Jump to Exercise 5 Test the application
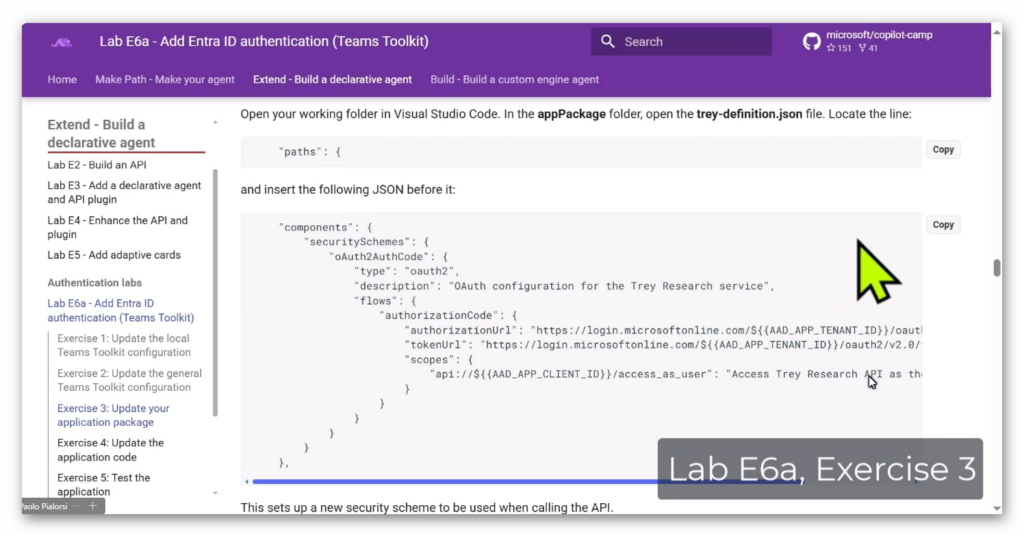1024x536 pixels. 103,484
